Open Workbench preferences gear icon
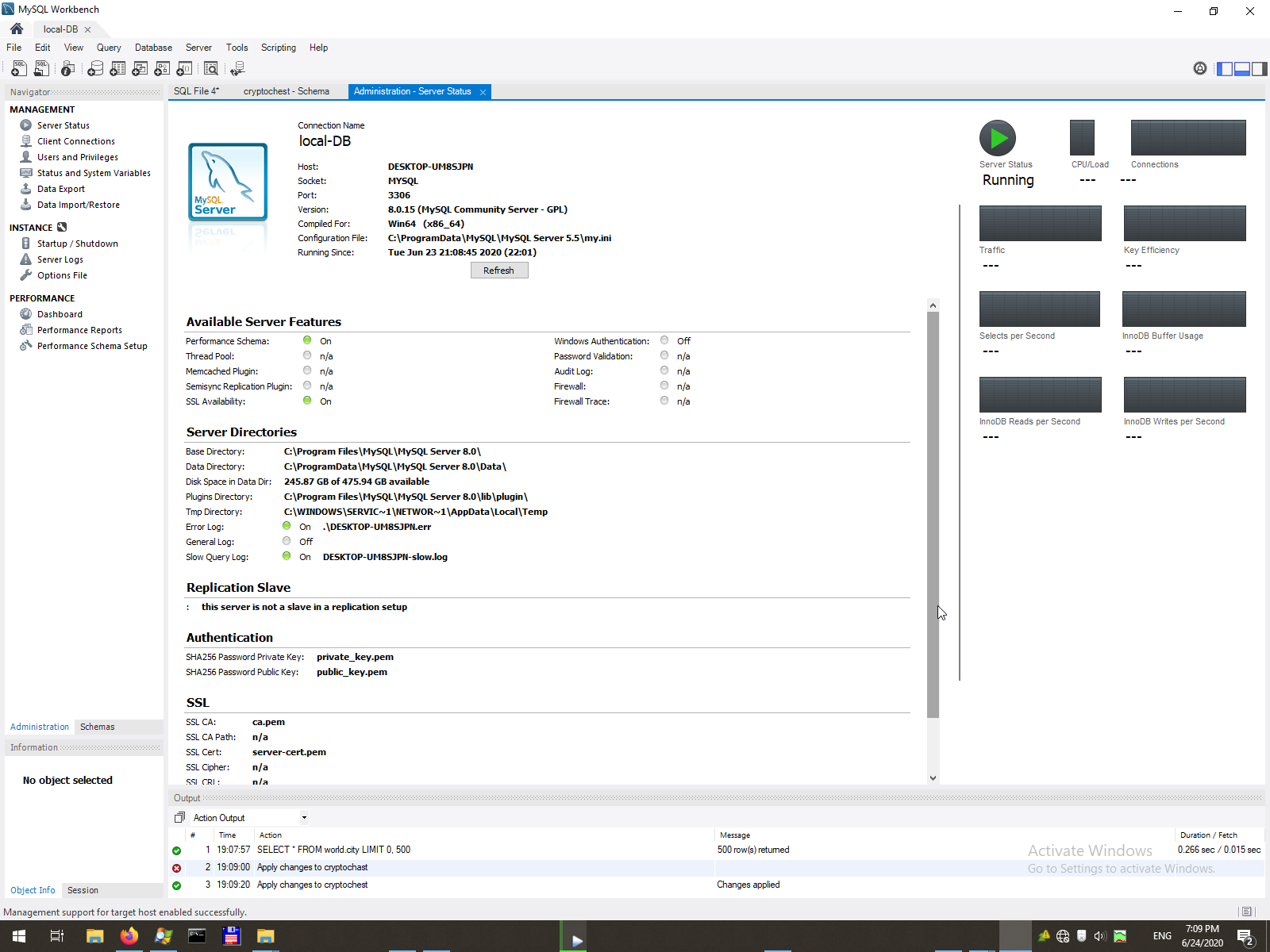 [x=1200, y=69]
